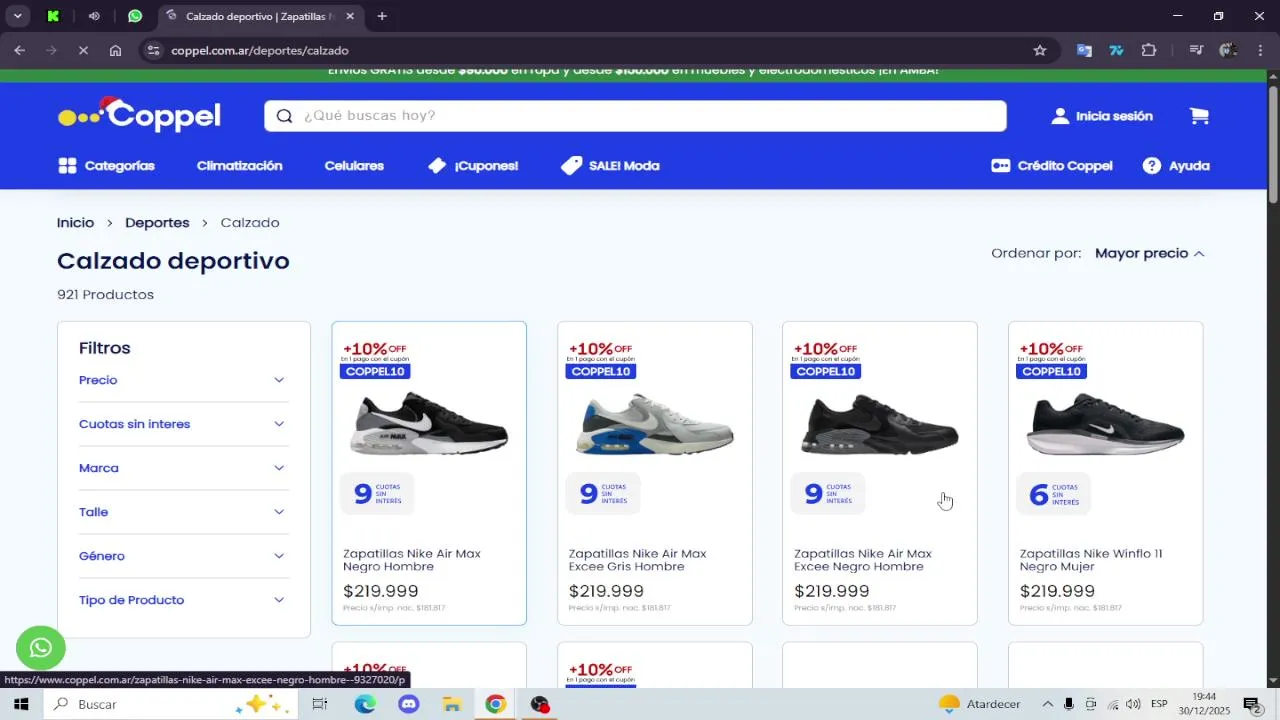Open the SALE! Moda menu item

point(610,166)
